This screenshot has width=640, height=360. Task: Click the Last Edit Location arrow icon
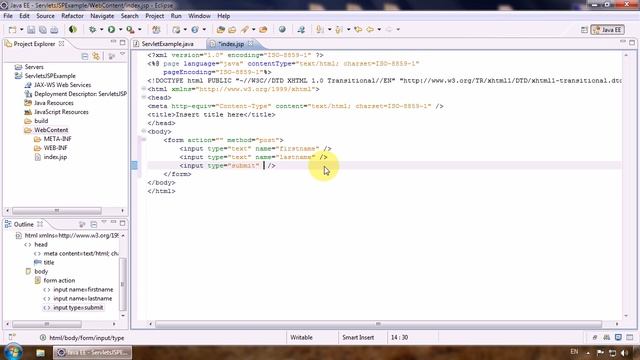point(358,29)
